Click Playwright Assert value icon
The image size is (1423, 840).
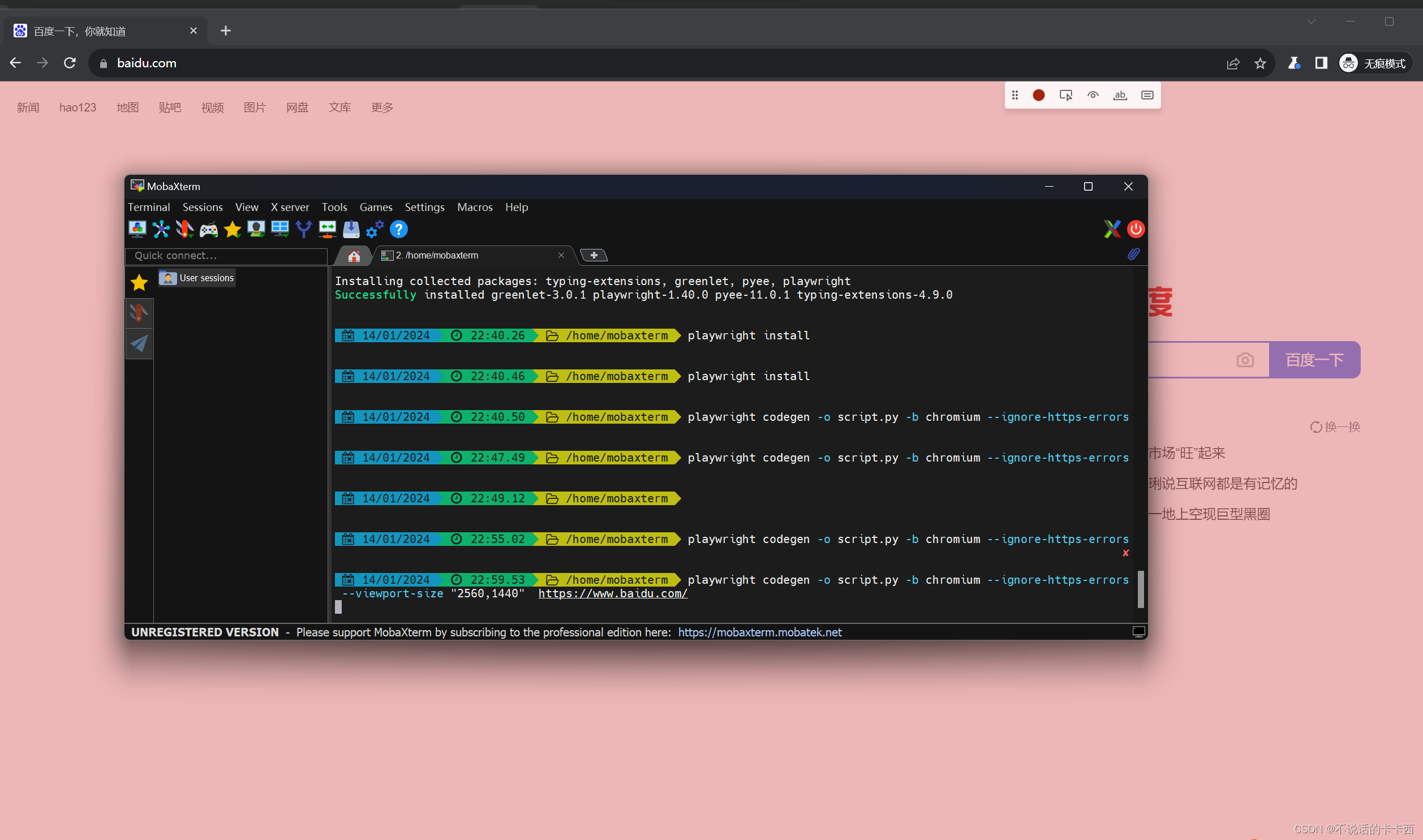point(1147,95)
